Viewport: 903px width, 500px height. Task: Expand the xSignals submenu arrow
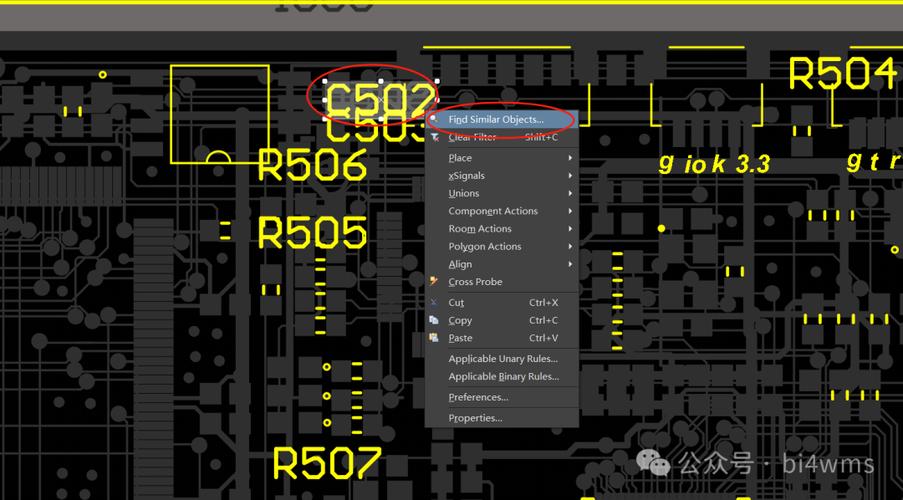pyautogui.click(x=570, y=176)
